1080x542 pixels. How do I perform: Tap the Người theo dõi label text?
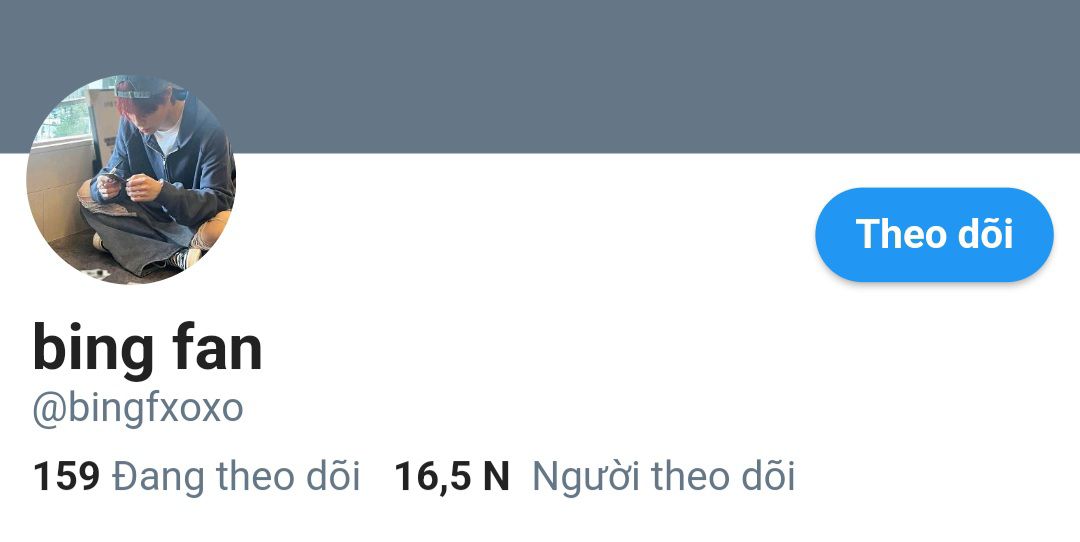click(x=664, y=477)
